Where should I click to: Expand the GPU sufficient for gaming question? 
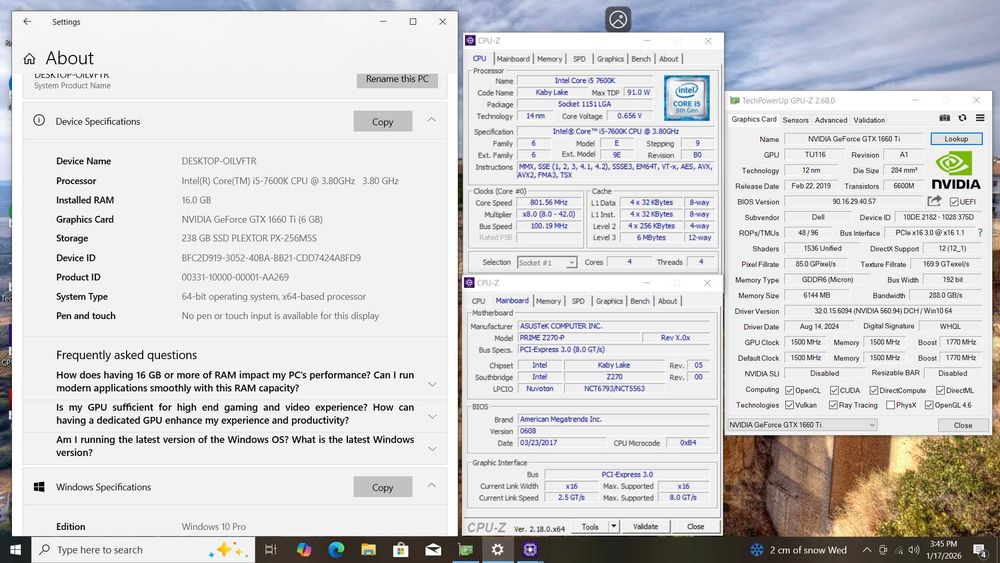pyautogui.click(x=432, y=416)
